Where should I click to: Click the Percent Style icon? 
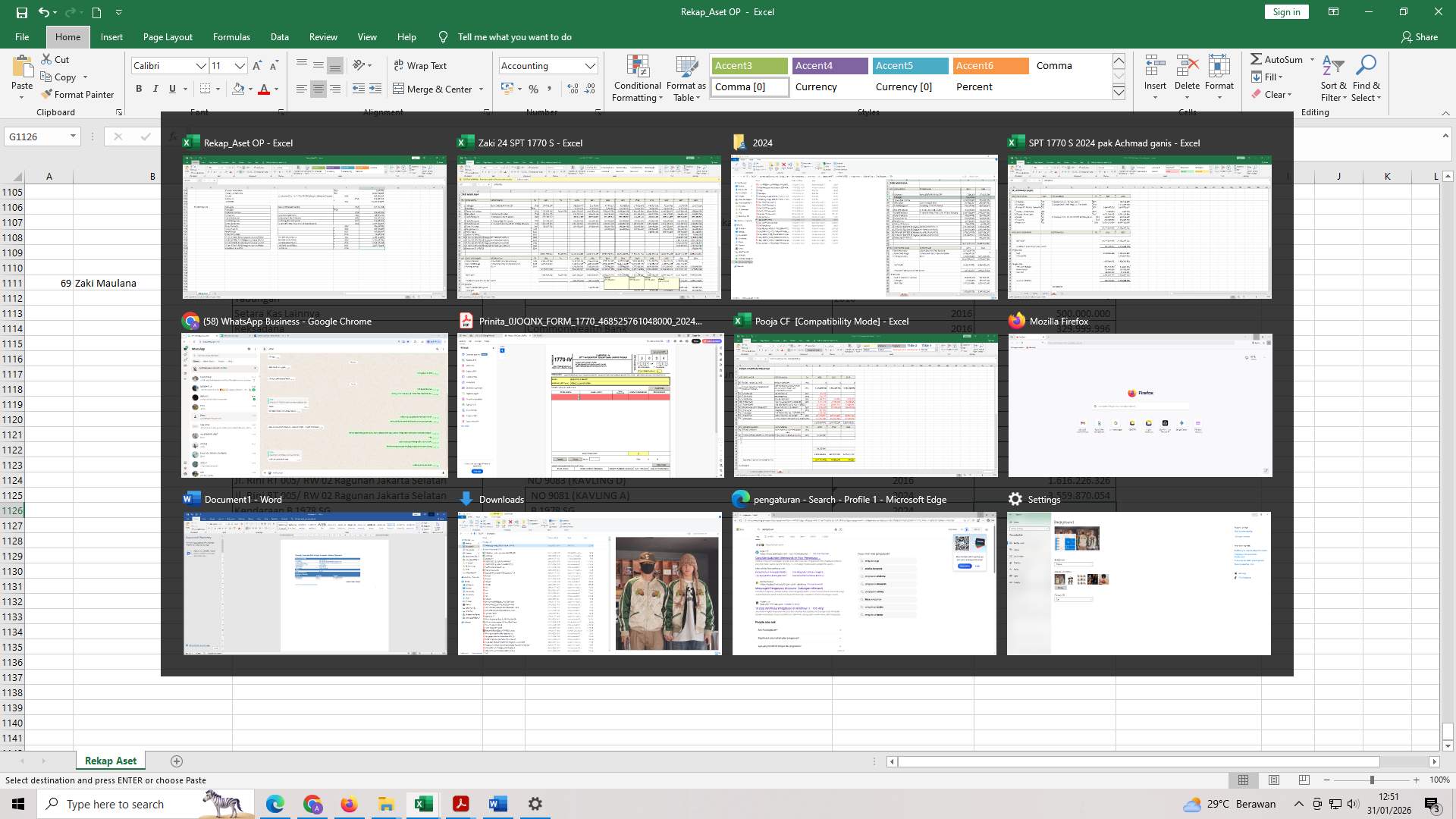click(534, 89)
